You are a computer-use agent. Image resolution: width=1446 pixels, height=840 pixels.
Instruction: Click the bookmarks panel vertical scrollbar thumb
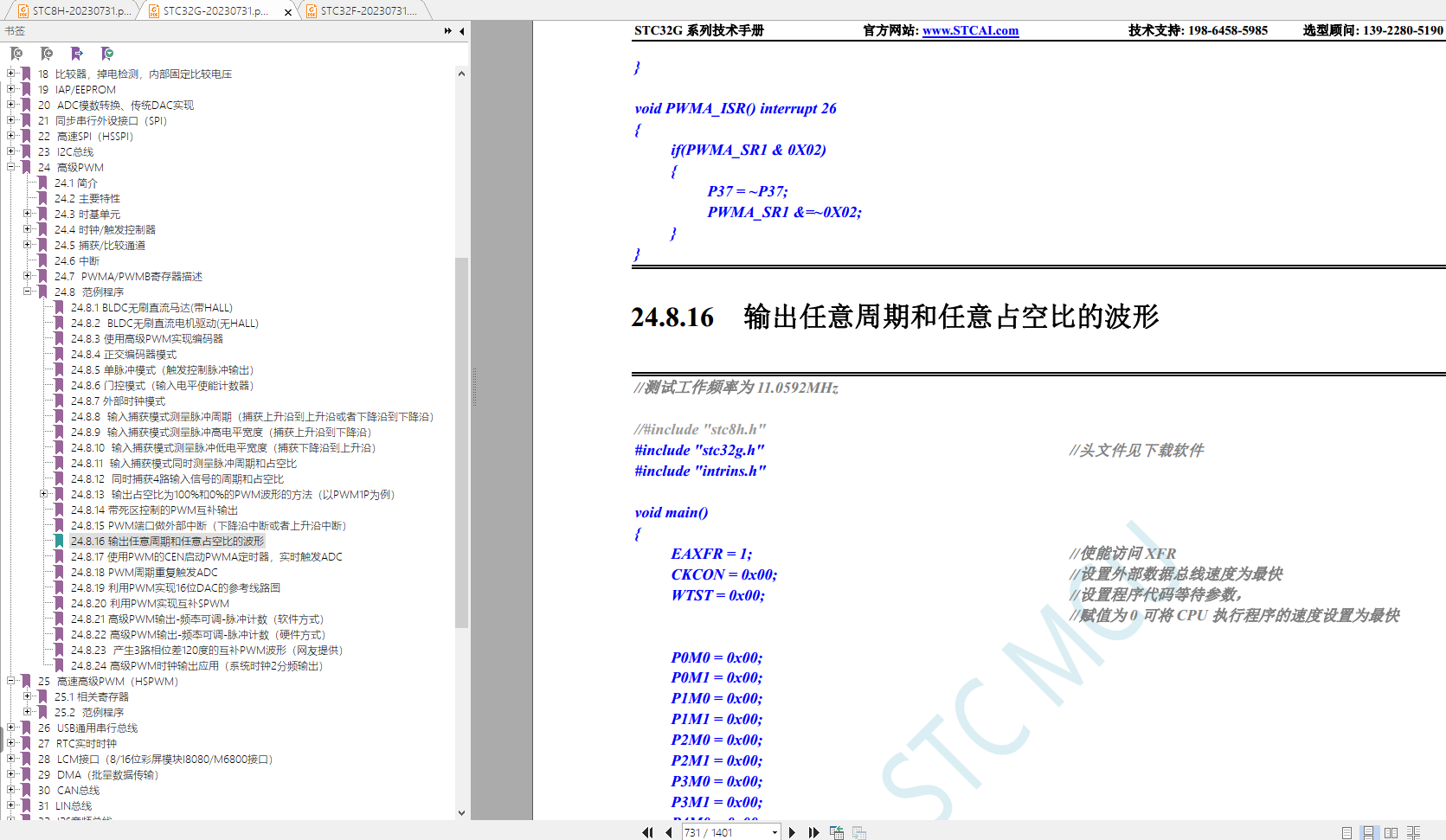tap(461, 442)
